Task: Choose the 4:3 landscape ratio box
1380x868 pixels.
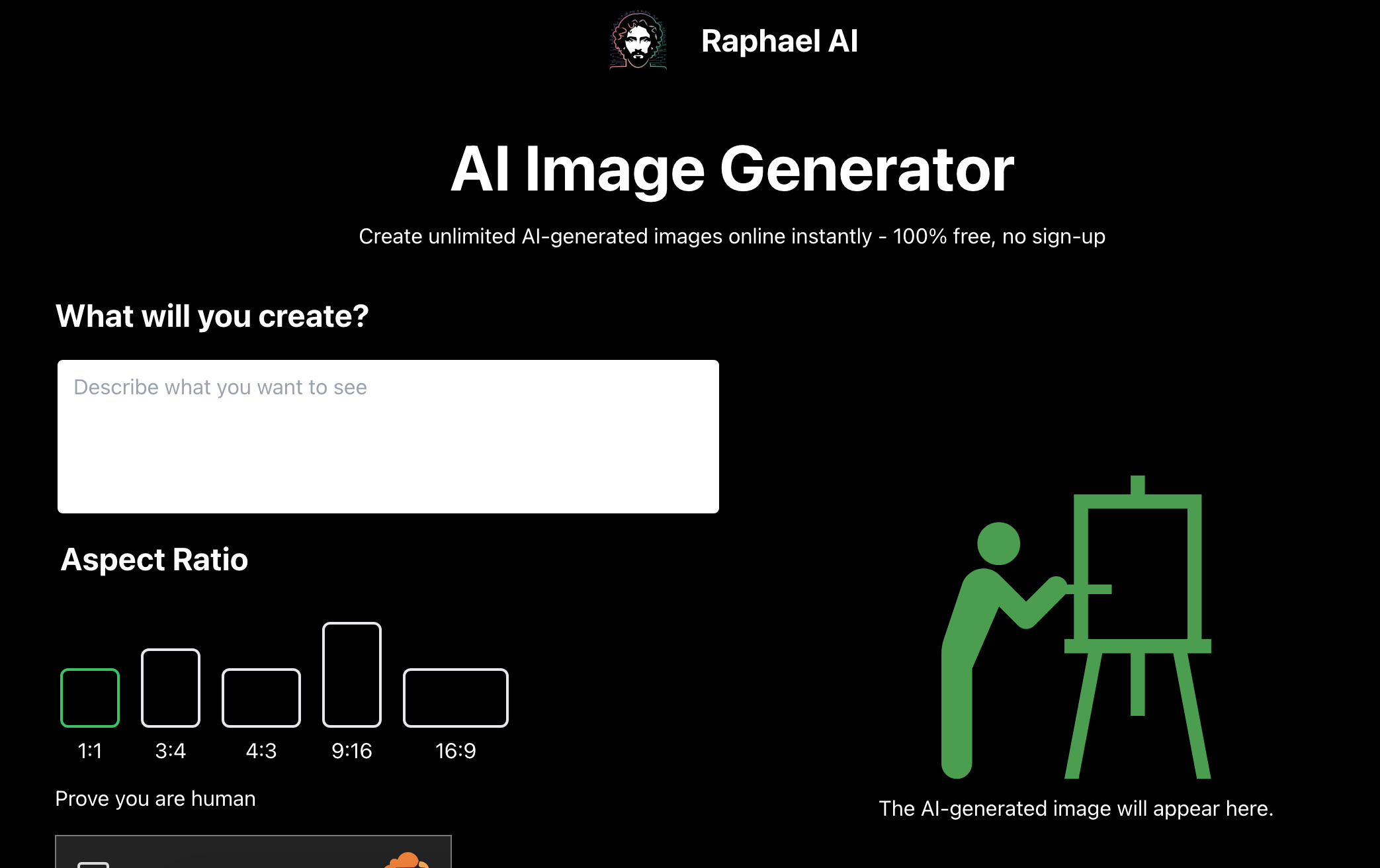Action: click(261, 697)
